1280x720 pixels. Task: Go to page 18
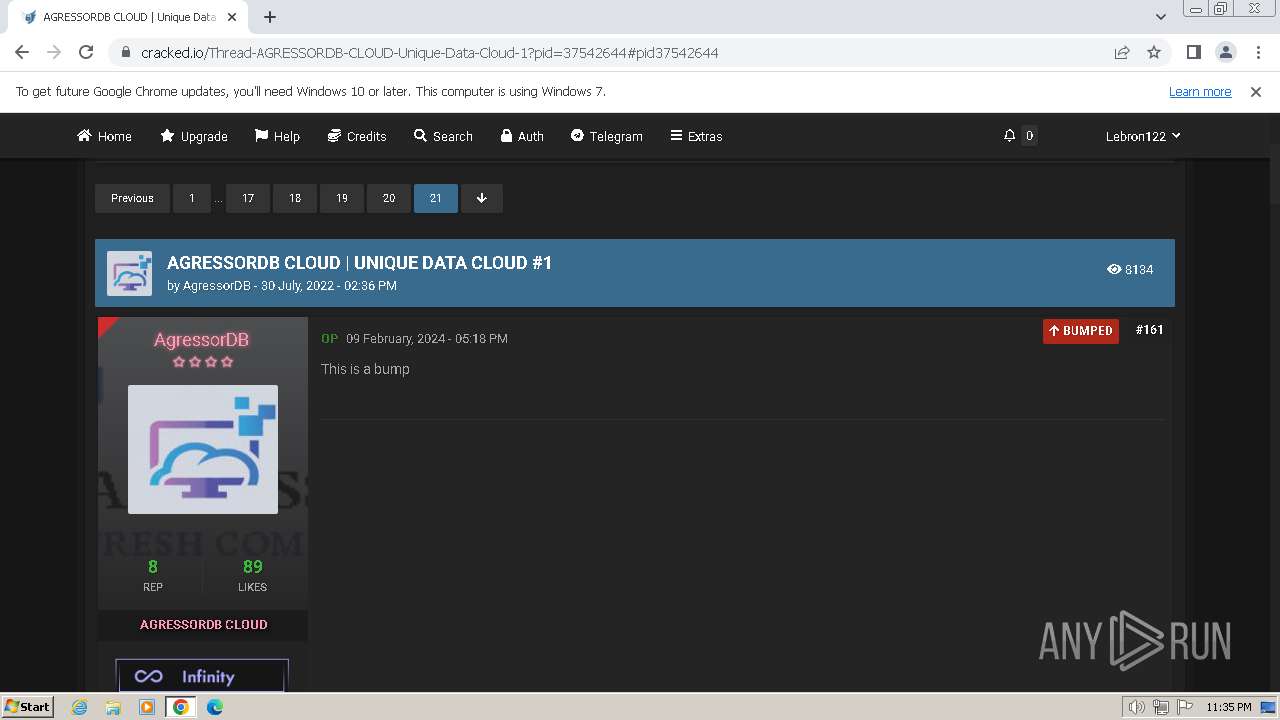tap(295, 198)
